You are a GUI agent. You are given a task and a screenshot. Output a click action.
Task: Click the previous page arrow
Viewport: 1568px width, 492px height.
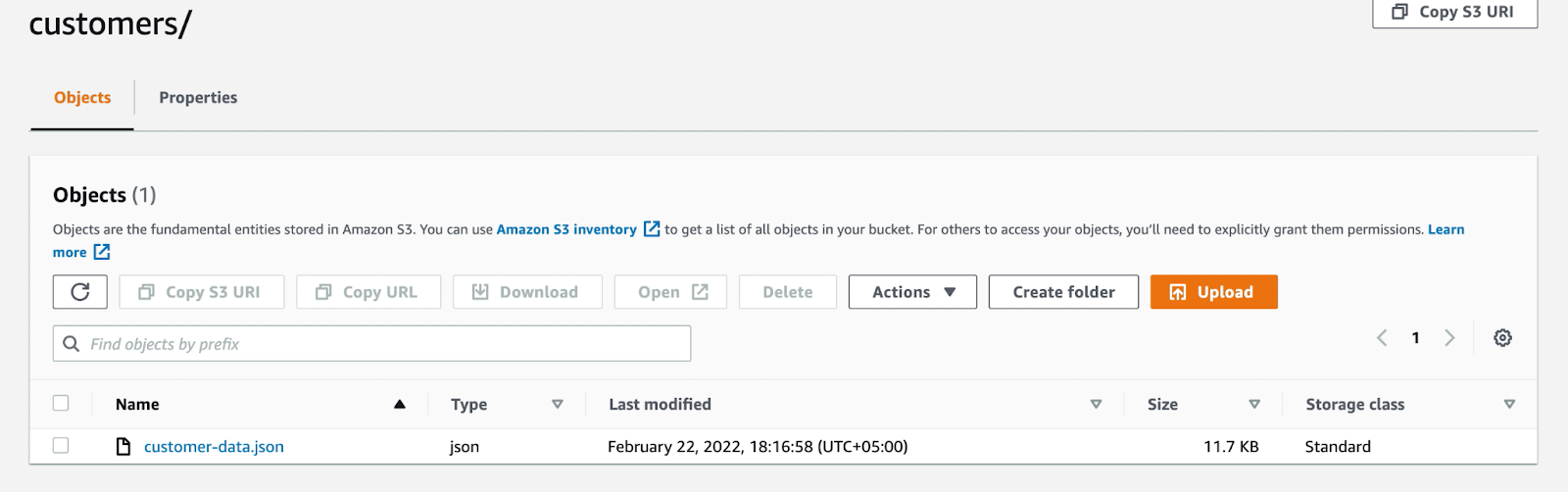(x=1382, y=338)
